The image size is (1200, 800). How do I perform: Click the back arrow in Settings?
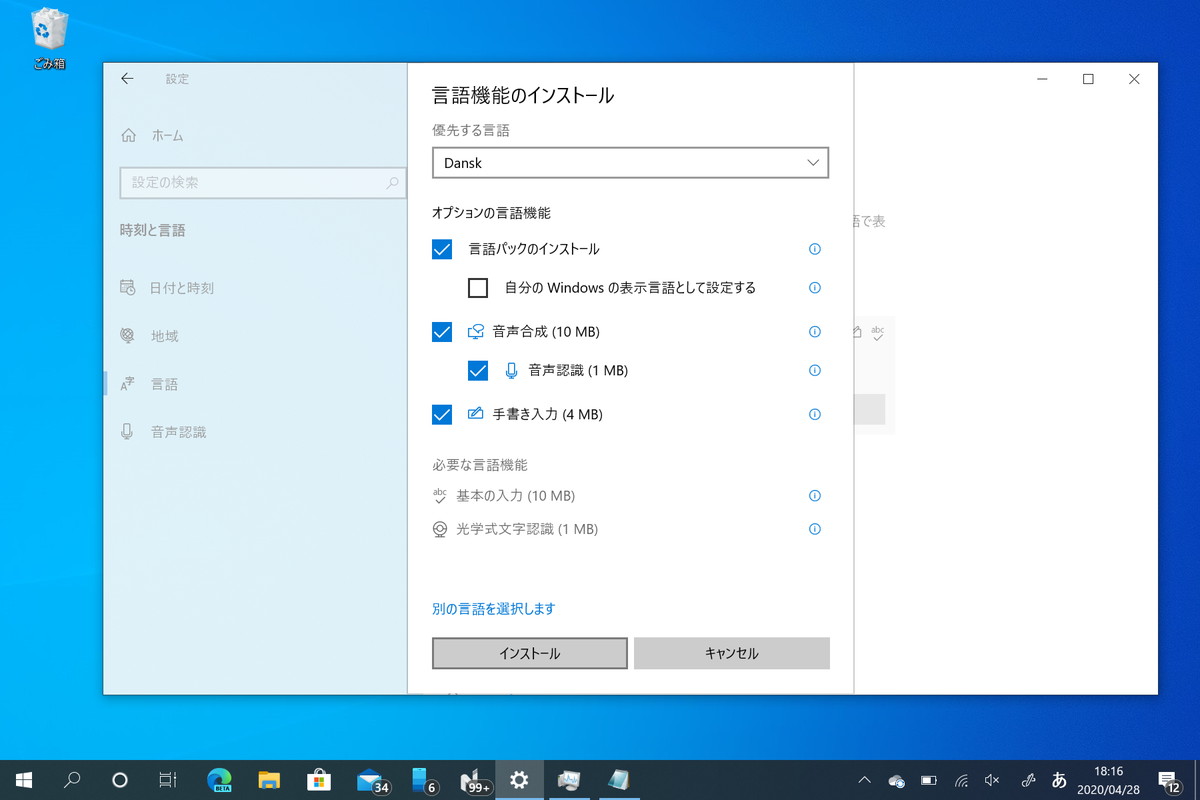(x=127, y=79)
